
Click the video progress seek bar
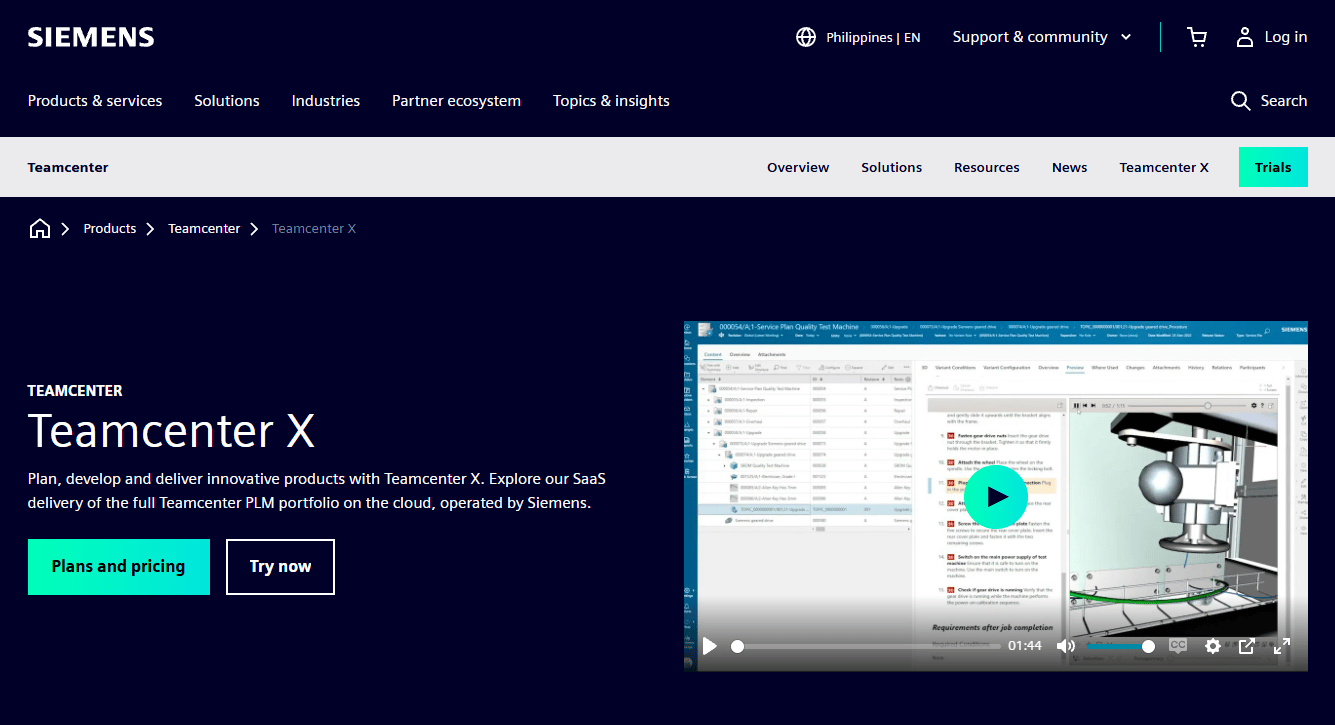coord(865,646)
